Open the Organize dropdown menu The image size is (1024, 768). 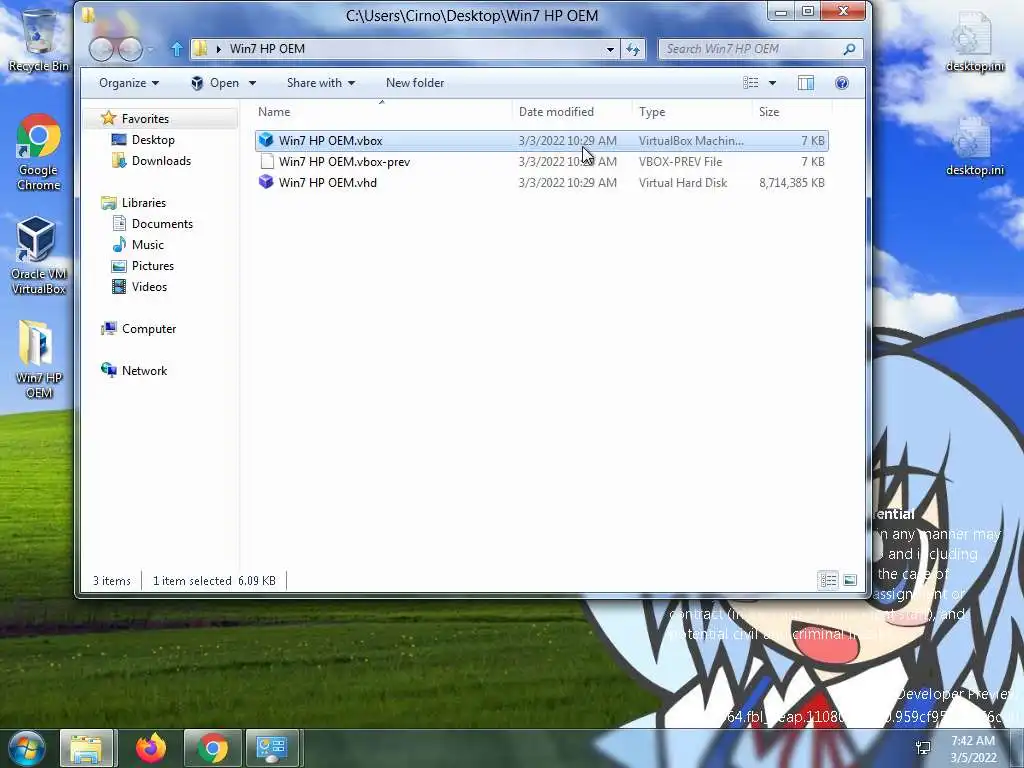pyautogui.click(x=129, y=83)
